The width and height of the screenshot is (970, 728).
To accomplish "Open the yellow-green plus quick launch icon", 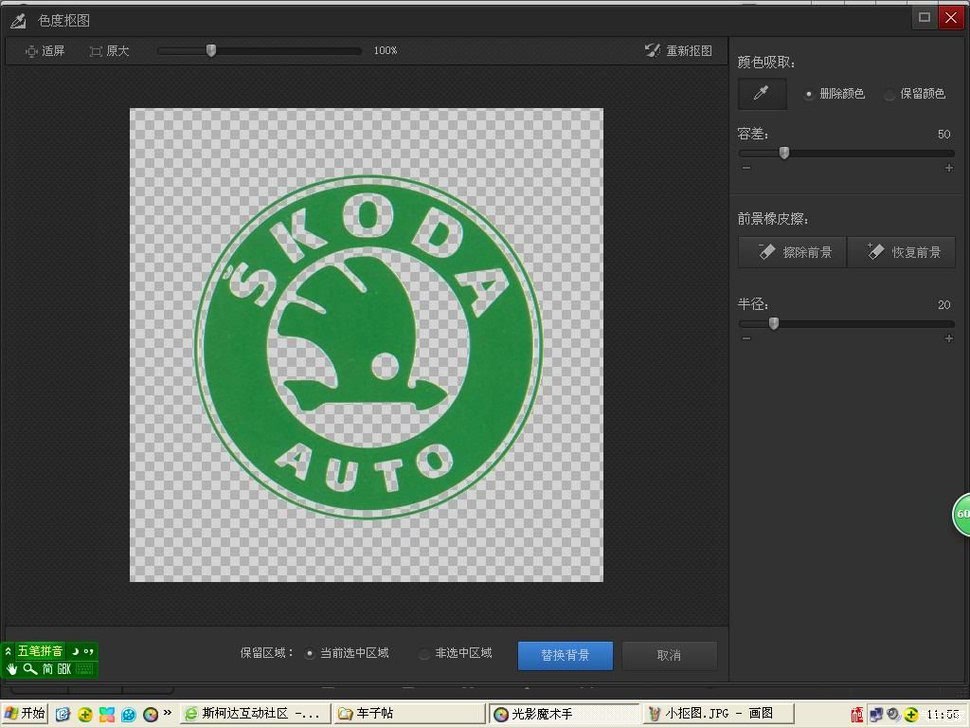I will coord(85,714).
